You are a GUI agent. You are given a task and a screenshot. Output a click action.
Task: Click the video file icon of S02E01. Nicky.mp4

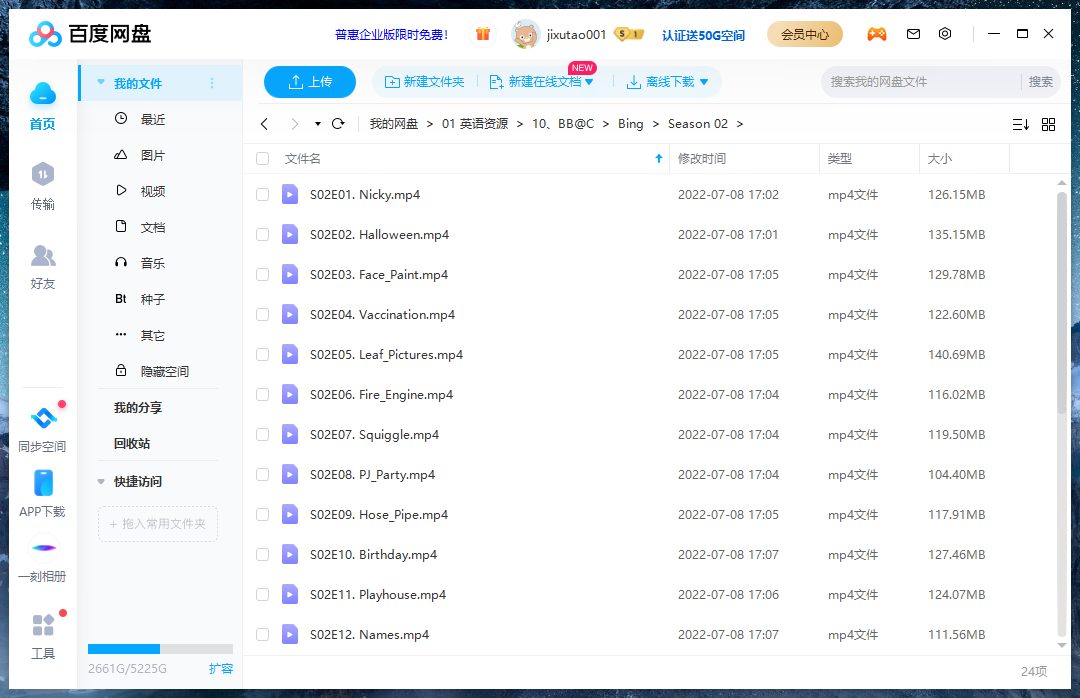point(290,194)
